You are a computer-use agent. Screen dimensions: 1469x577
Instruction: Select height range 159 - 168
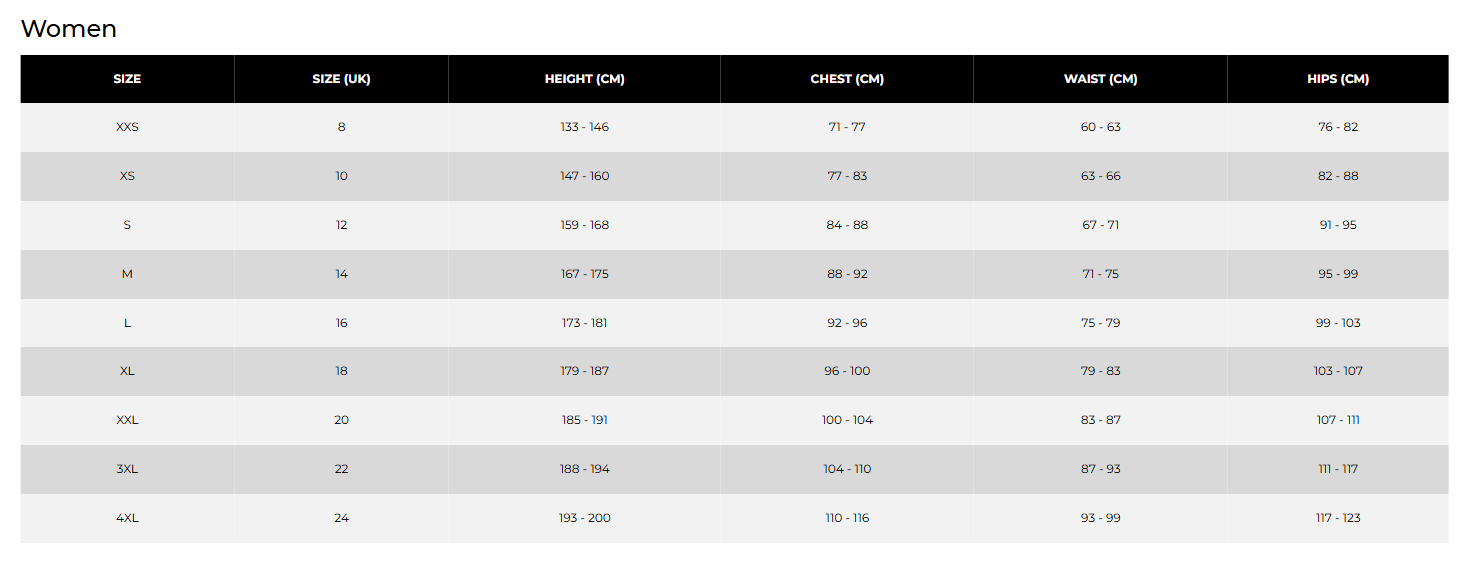[x=584, y=225]
